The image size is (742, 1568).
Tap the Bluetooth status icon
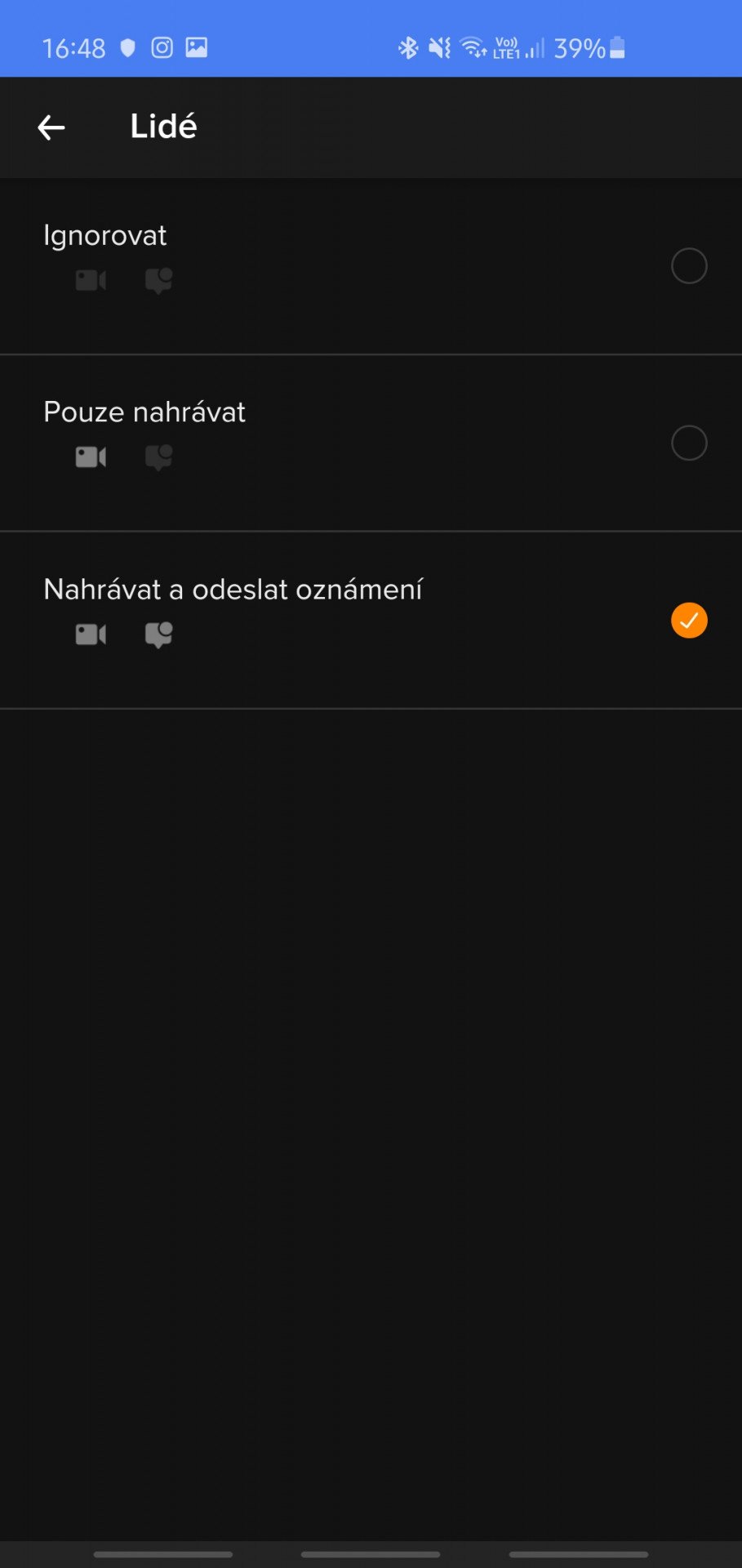(x=407, y=48)
